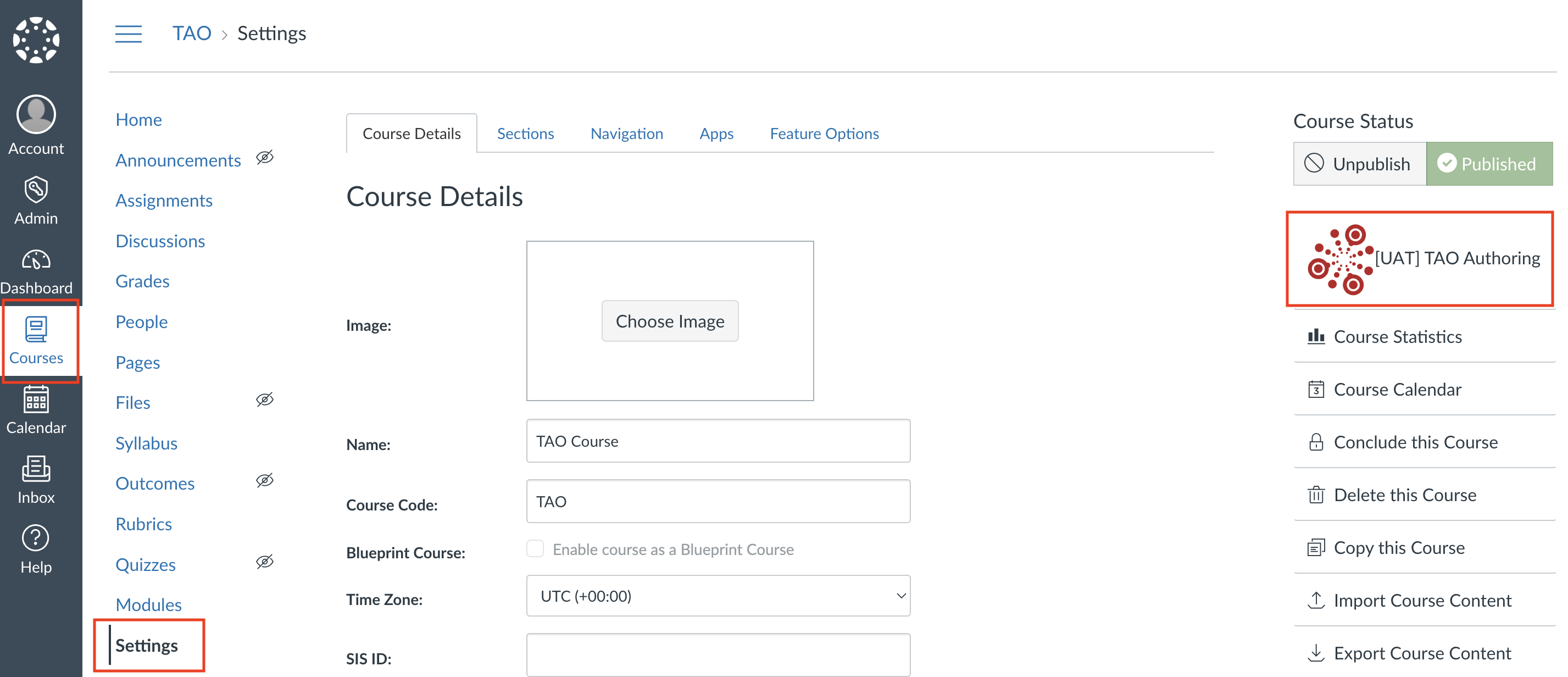Click inside the SIS ID field
Image resolution: width=1568 pixels, height=677 pixels.
point(718,655)
